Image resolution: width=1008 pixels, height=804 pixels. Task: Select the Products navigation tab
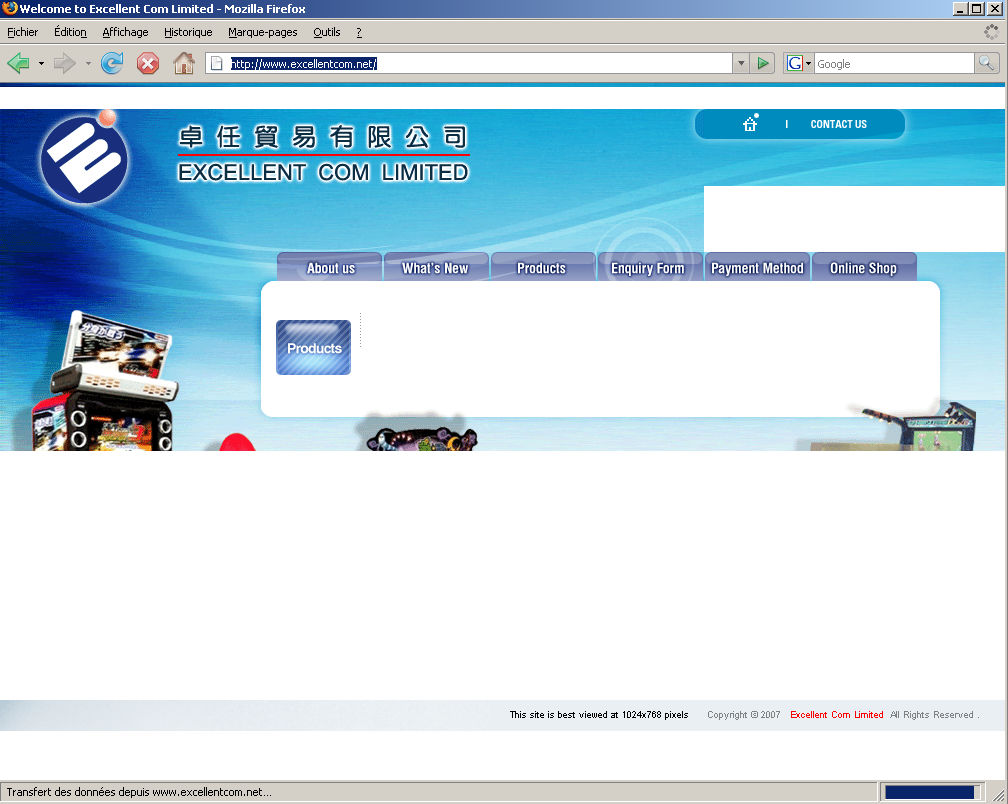coord(542,267)
